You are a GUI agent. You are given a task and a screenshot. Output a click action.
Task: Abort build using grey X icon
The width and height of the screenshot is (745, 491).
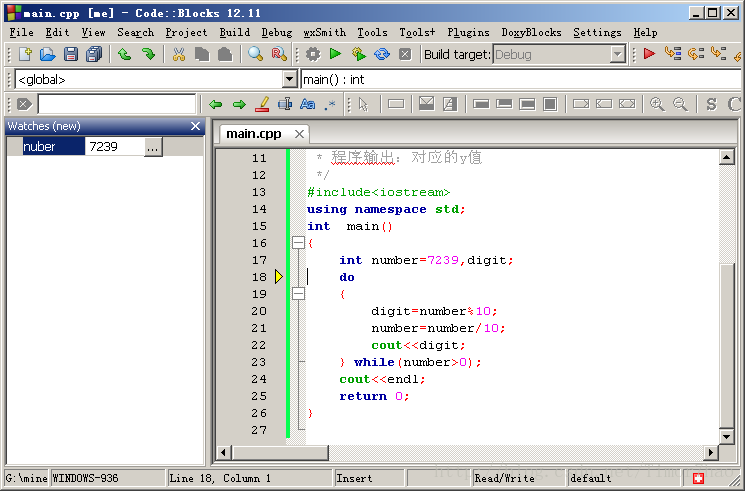405,54
